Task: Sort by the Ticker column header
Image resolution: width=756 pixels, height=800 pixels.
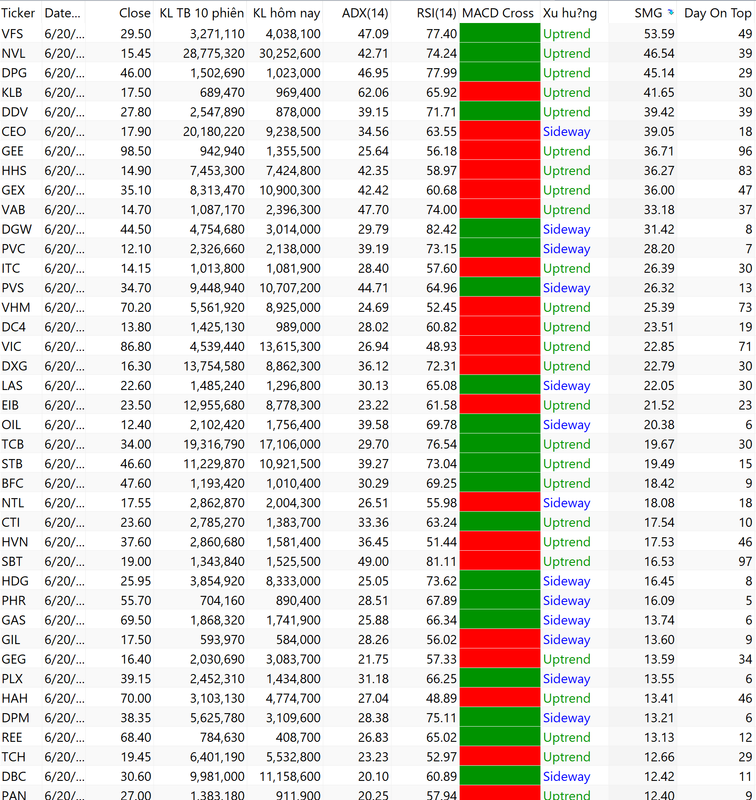Action: 18,13
